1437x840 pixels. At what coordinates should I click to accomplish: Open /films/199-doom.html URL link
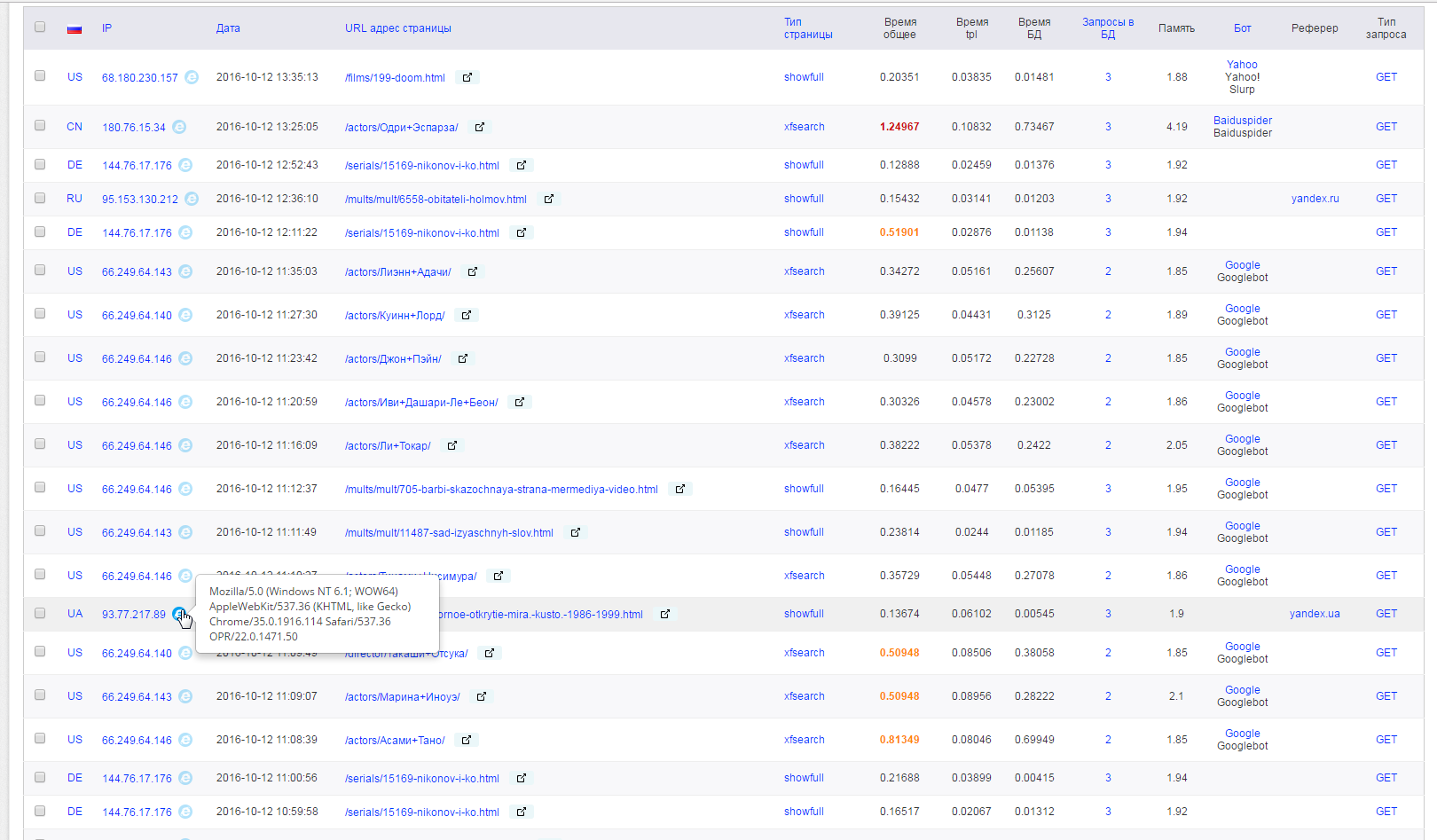coord(395,78)
